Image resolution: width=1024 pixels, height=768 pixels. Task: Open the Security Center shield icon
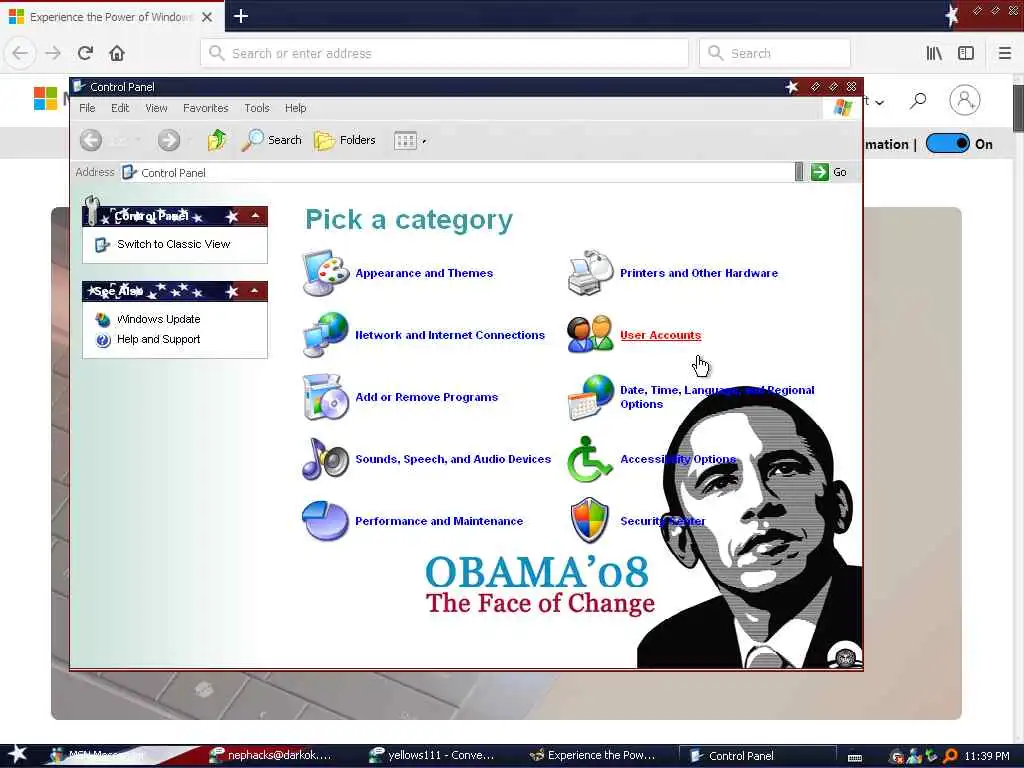[590, 520]
